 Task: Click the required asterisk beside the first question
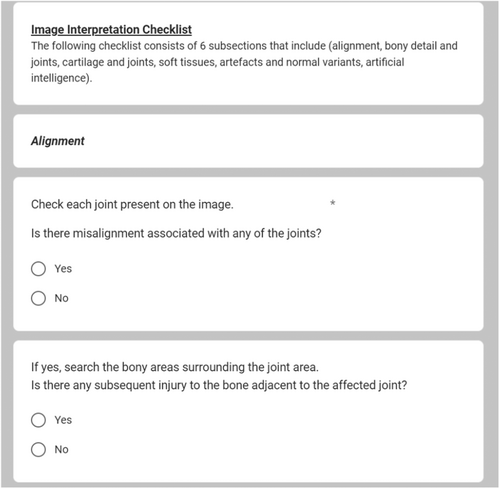332,203
